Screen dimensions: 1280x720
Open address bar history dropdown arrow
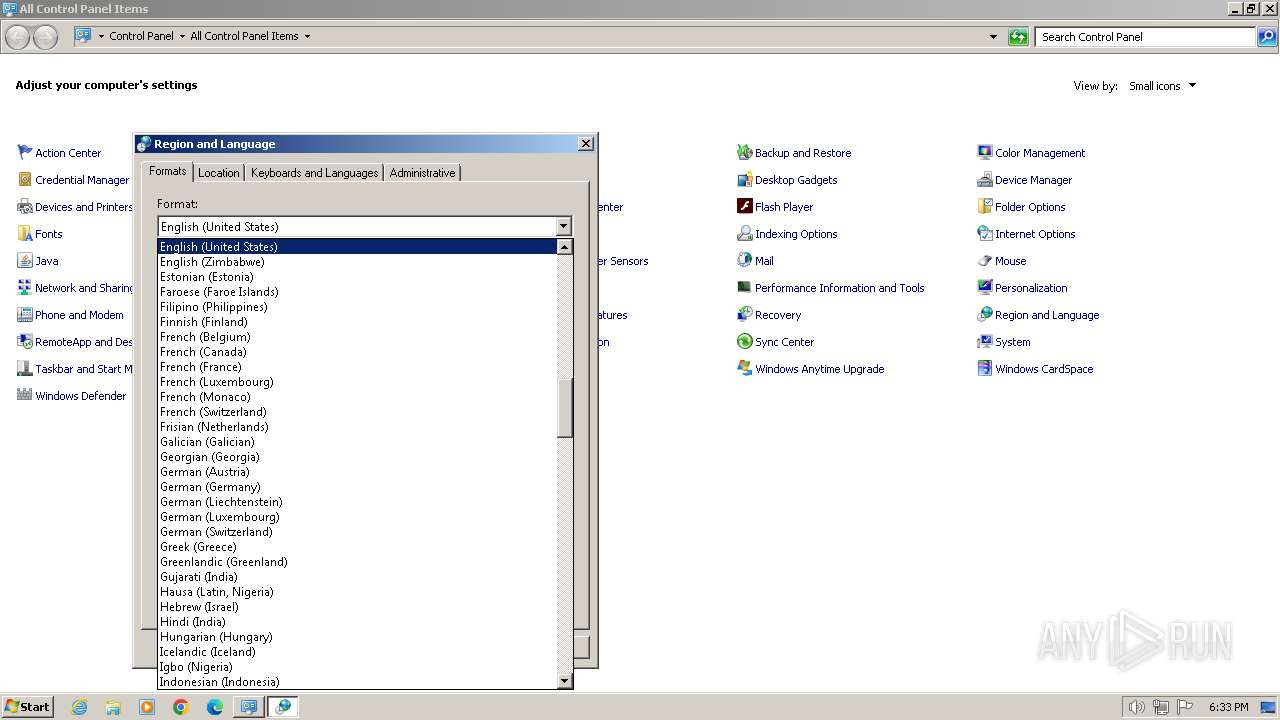tap(993, 37)
